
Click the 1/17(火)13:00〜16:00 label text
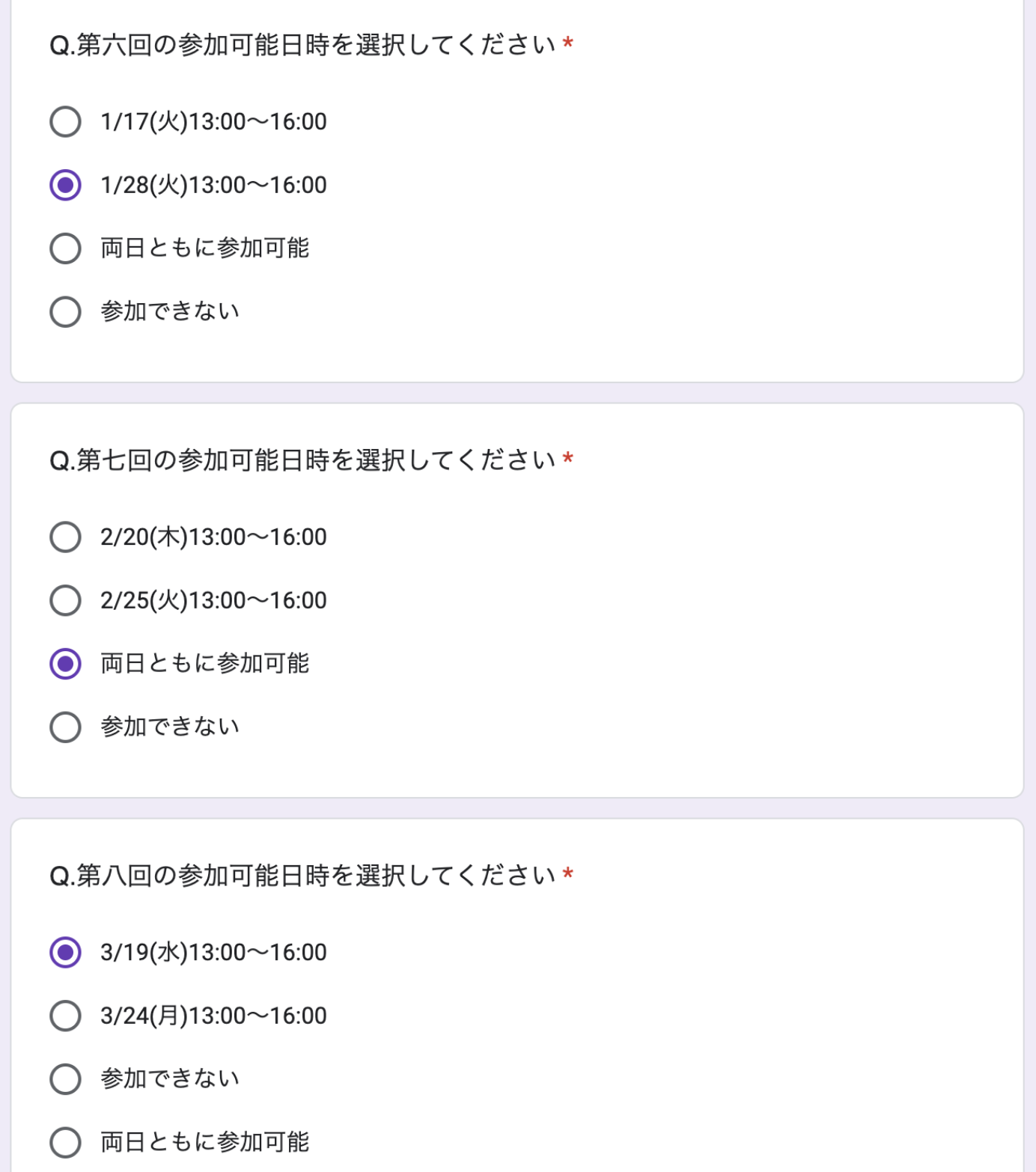click(x=213, y=121)
